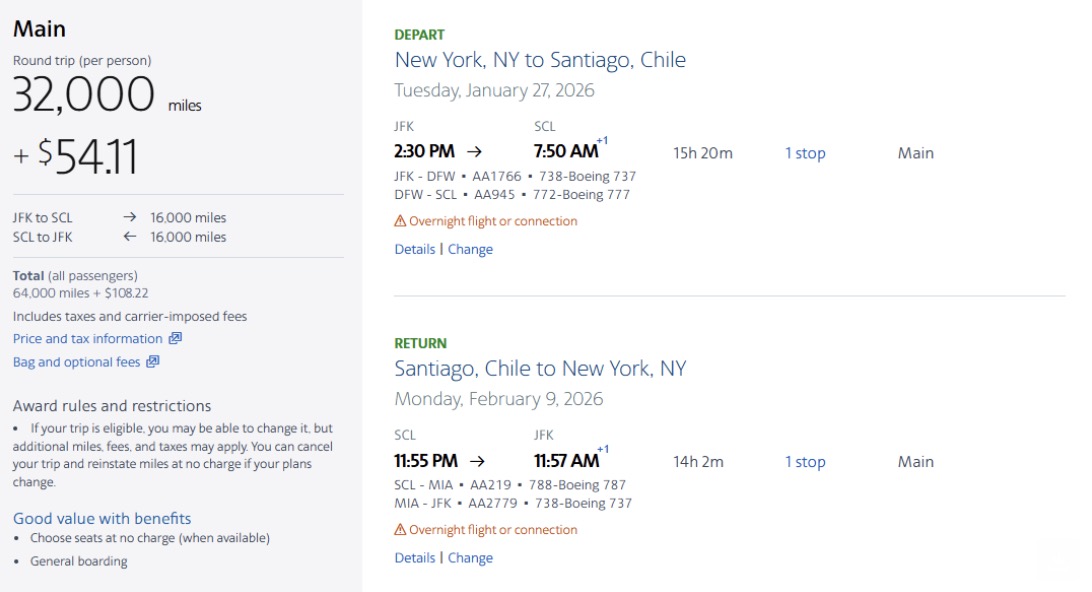Change the returning flight
1092x592 pixels.
(x=469, y=557)
